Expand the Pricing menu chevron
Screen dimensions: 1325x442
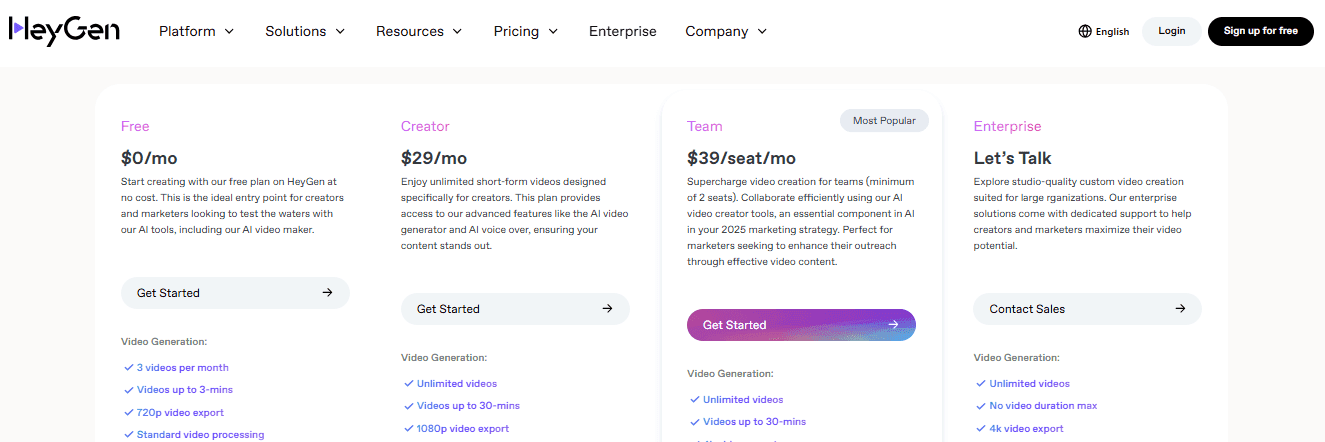pos(553,32)
